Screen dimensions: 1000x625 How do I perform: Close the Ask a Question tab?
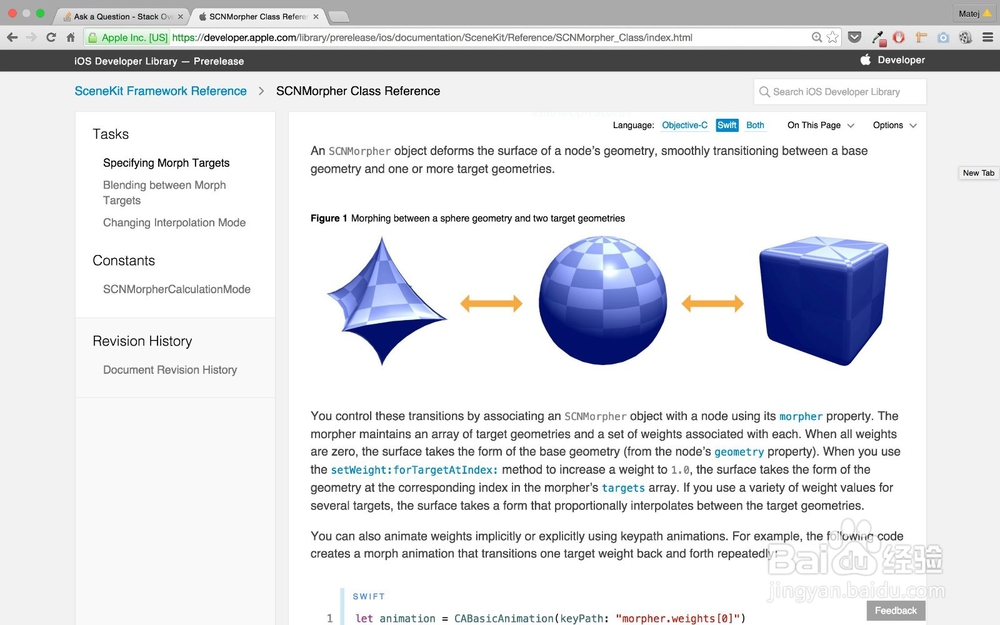180,17
